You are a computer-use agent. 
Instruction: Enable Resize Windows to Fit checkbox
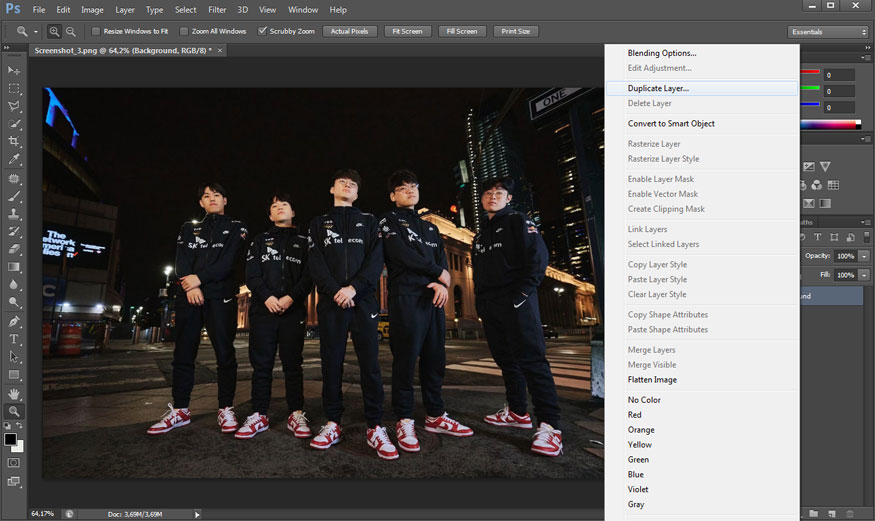coord(95,31)
